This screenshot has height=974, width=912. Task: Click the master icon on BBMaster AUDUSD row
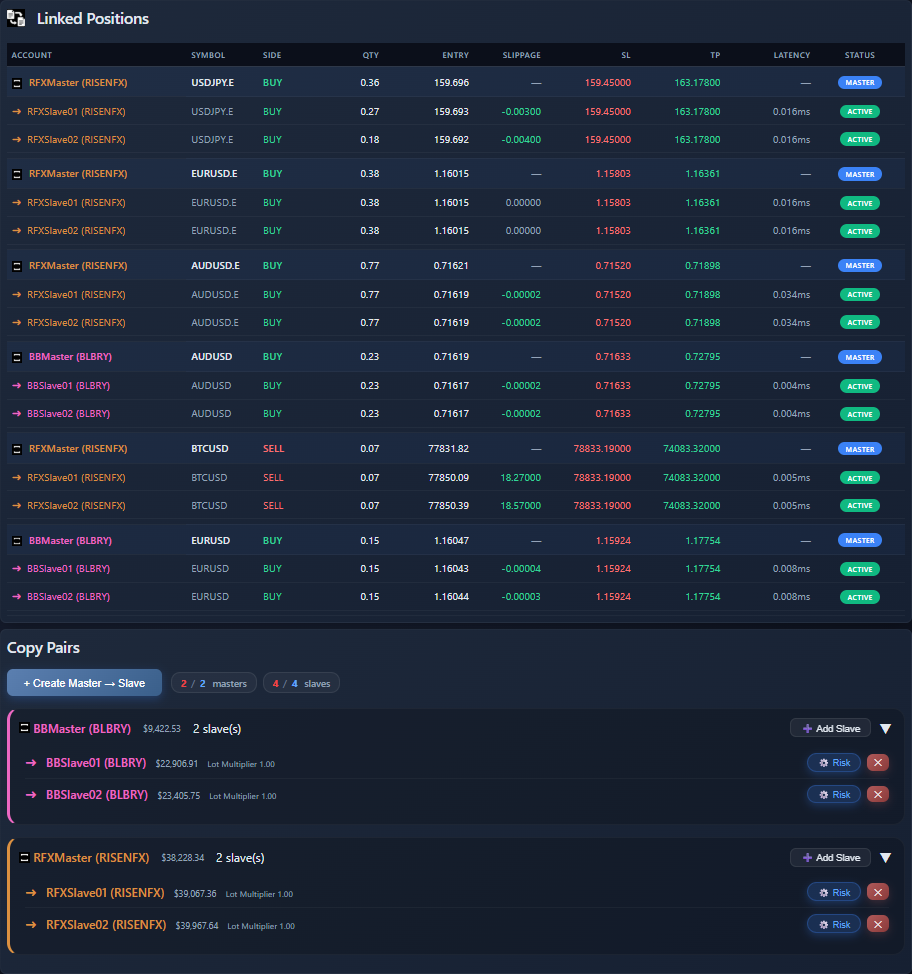click(x=17, y=358)
